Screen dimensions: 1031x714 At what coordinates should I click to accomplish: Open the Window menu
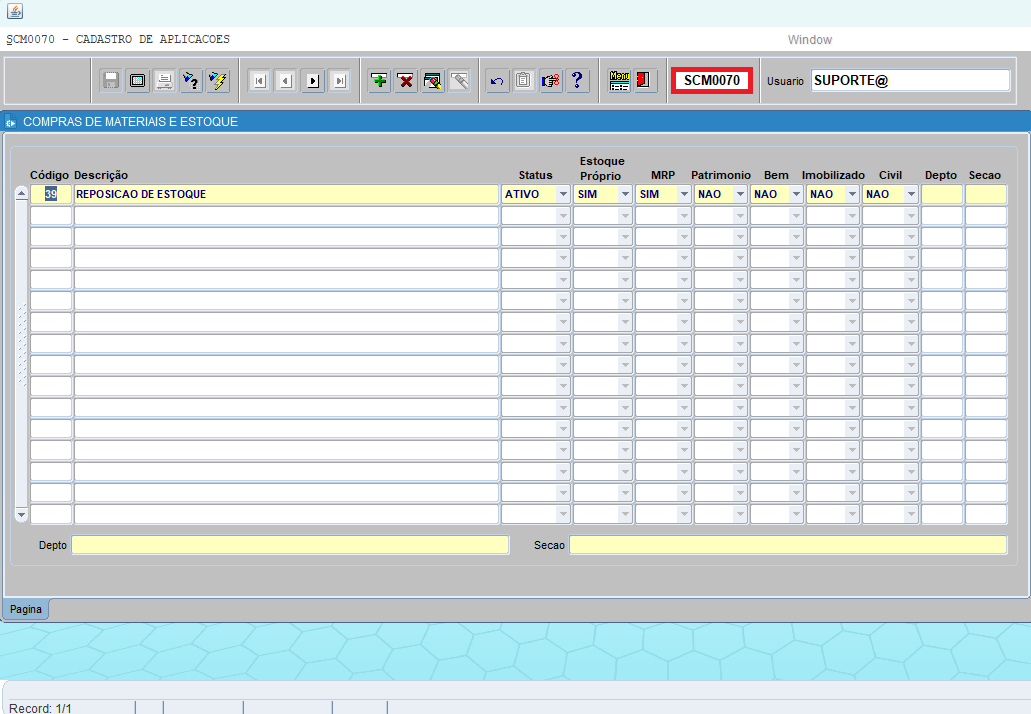pos(809,40)
